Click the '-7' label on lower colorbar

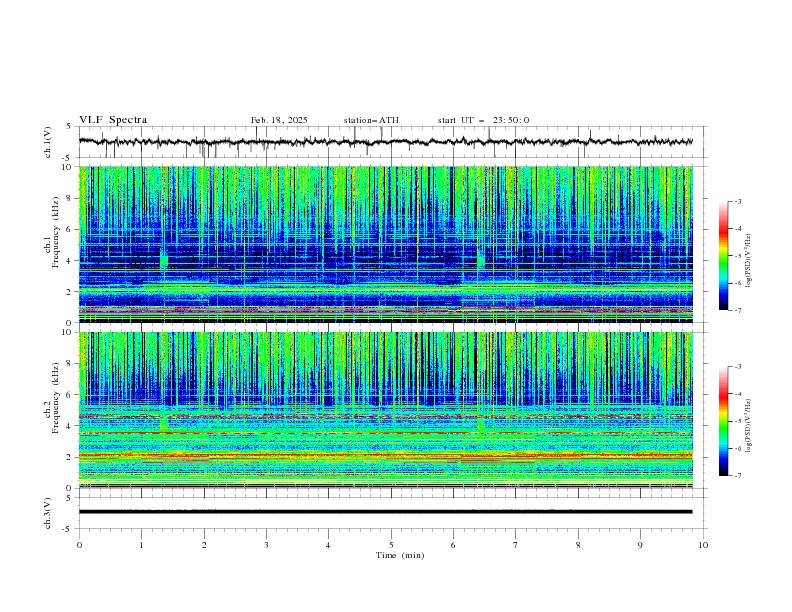point(737,476)
